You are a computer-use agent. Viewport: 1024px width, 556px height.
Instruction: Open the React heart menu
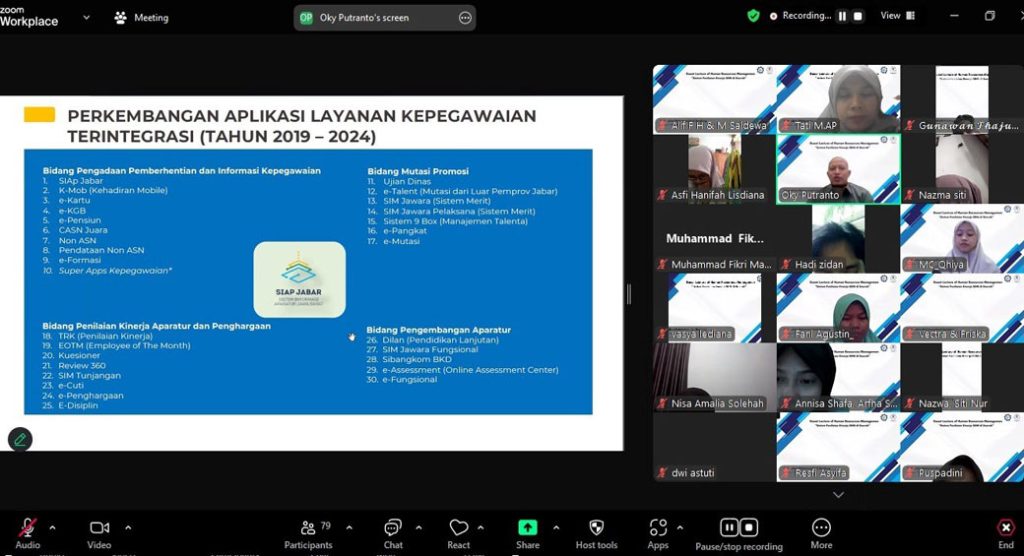point(458,533)
